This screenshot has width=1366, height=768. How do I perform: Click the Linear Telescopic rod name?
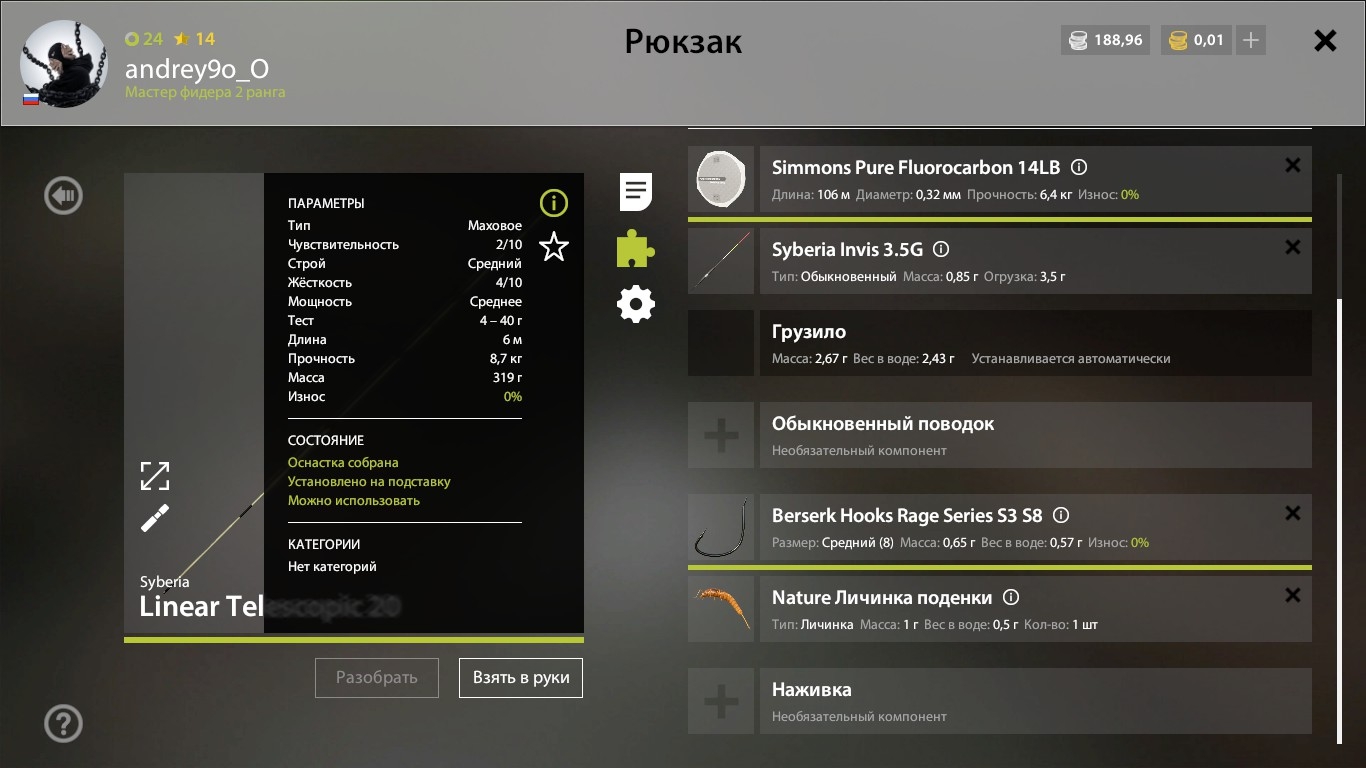coord(270,607)
